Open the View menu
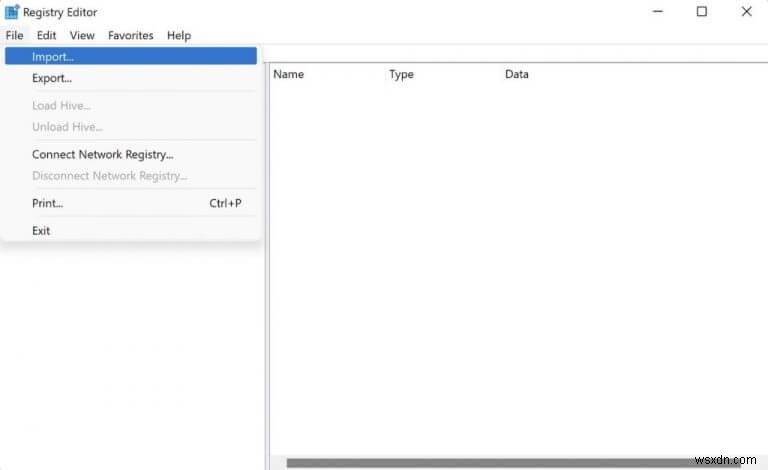Screen dimensions: 768x470 (x=82, y=35)
